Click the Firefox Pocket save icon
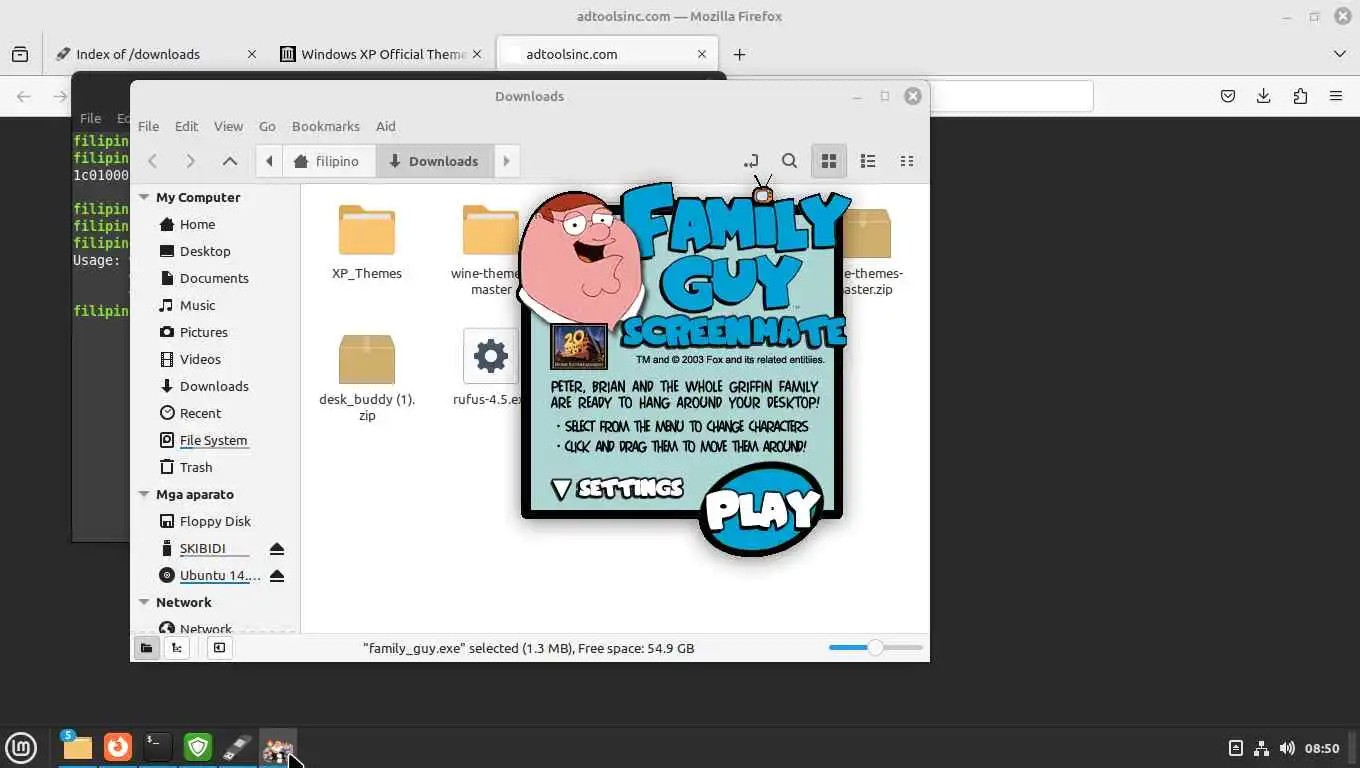1360x768 pixels. (1228, 96)
